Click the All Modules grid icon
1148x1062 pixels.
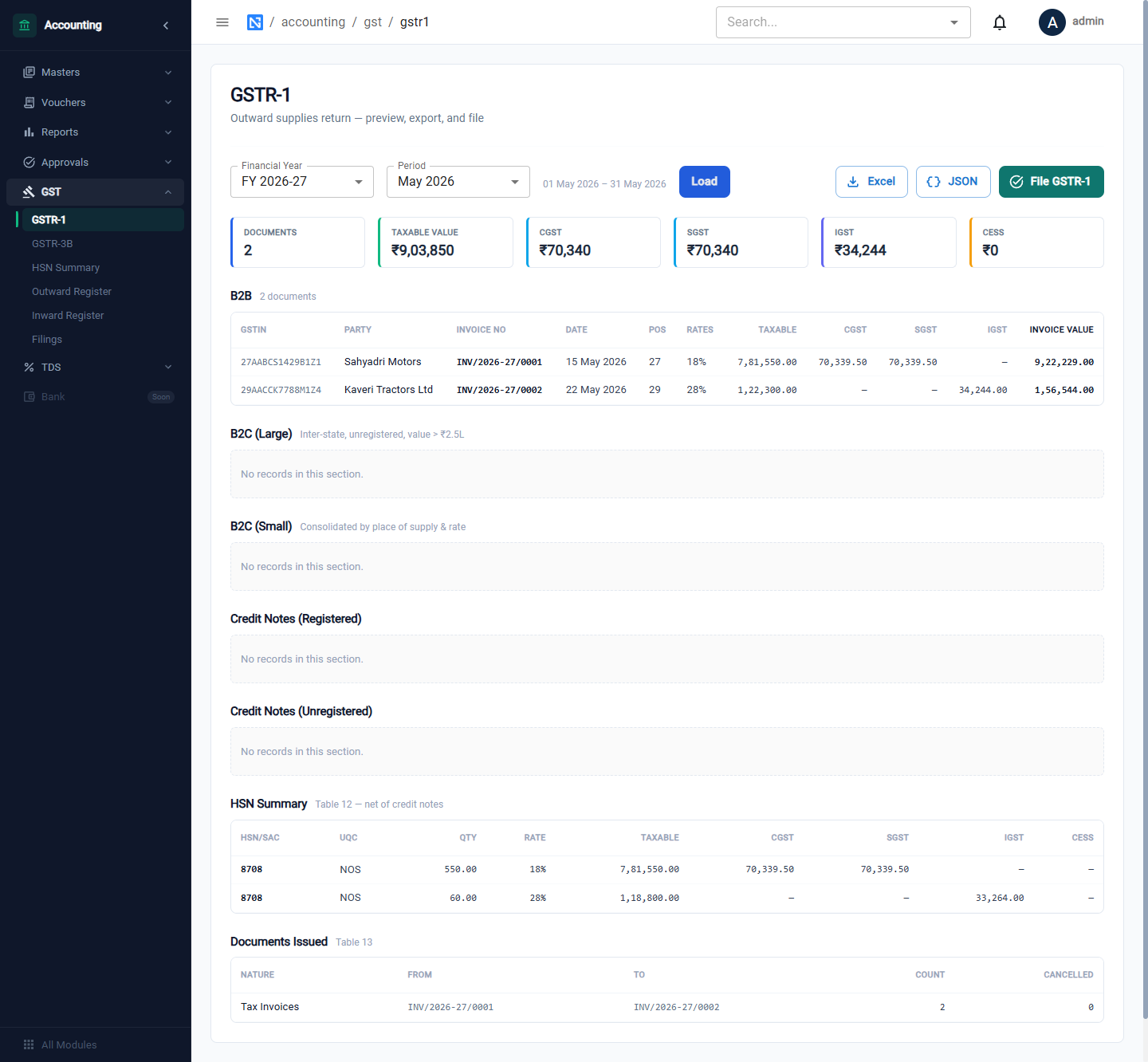29,1045
